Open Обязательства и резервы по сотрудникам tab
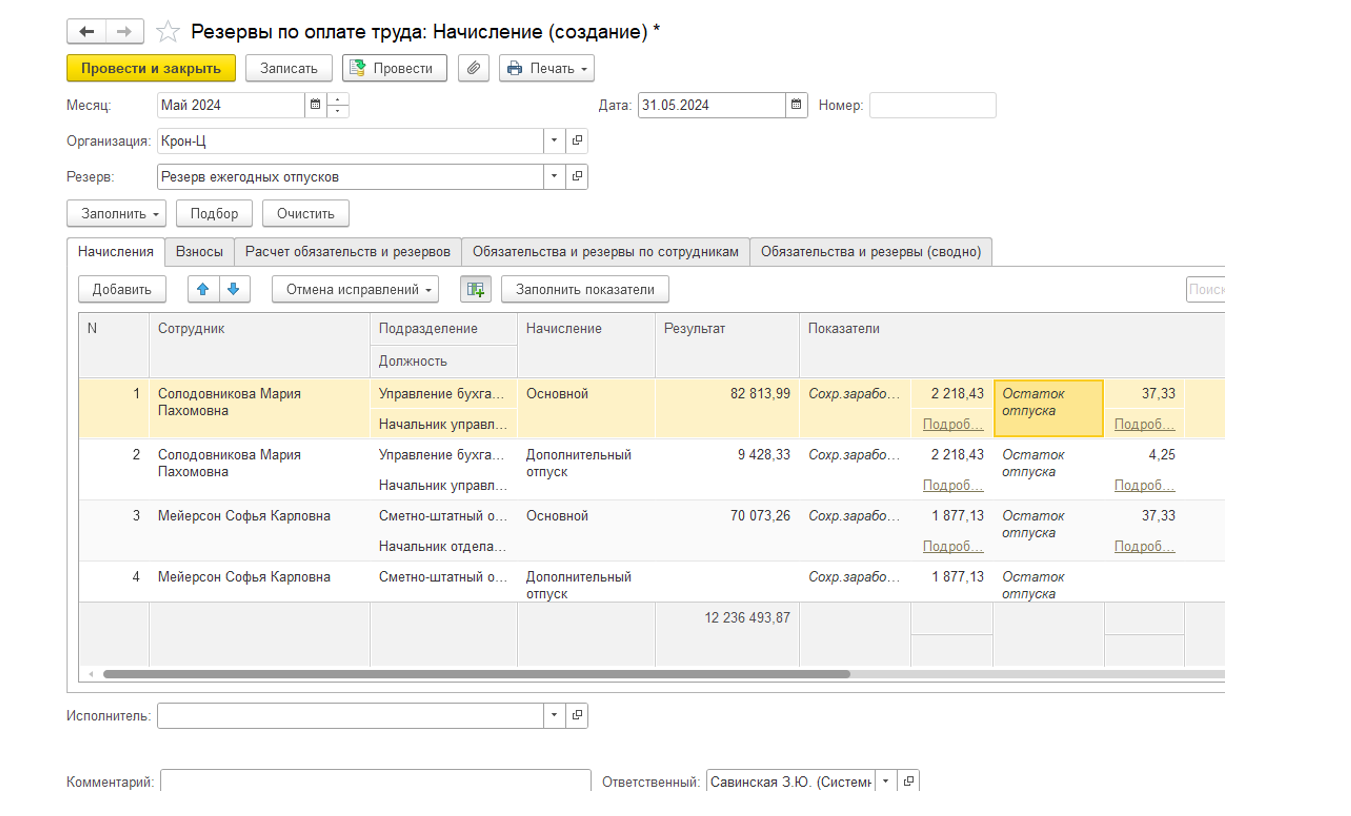Image resolution: width=1351 pixels, height=816 pixels. (606, 252)
